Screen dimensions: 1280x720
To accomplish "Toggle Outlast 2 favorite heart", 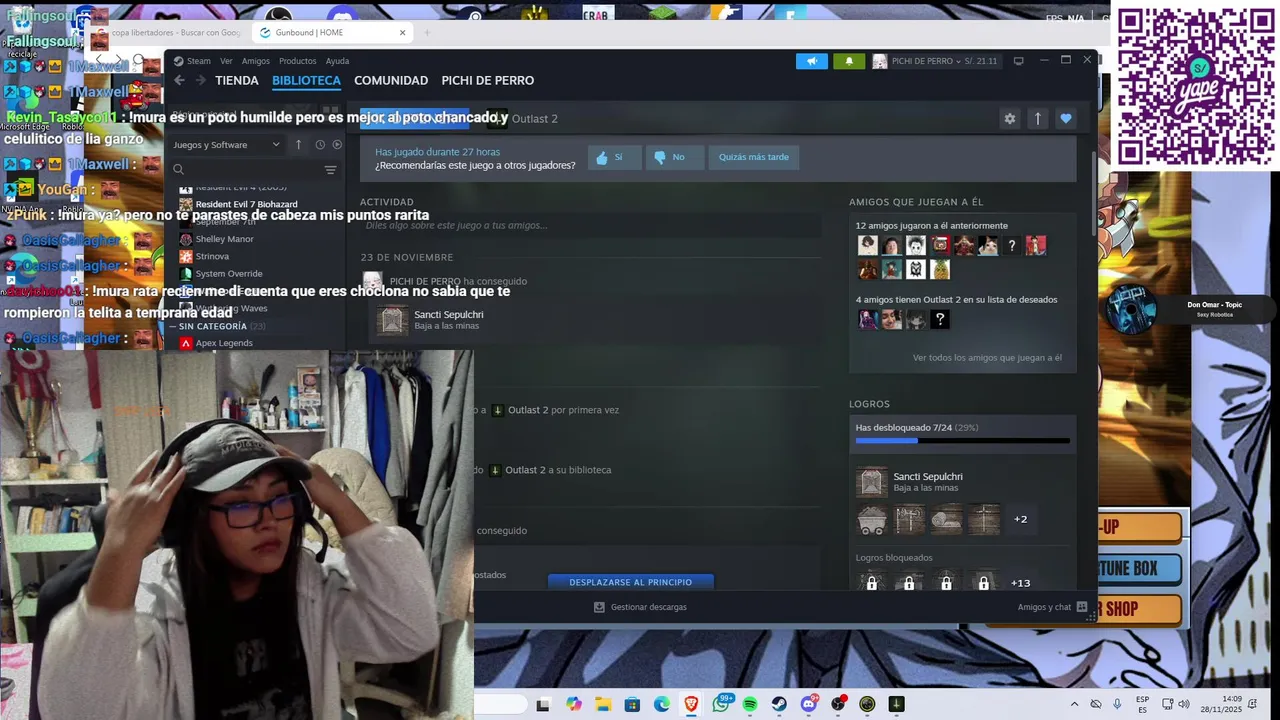I will click(1066, 118).
